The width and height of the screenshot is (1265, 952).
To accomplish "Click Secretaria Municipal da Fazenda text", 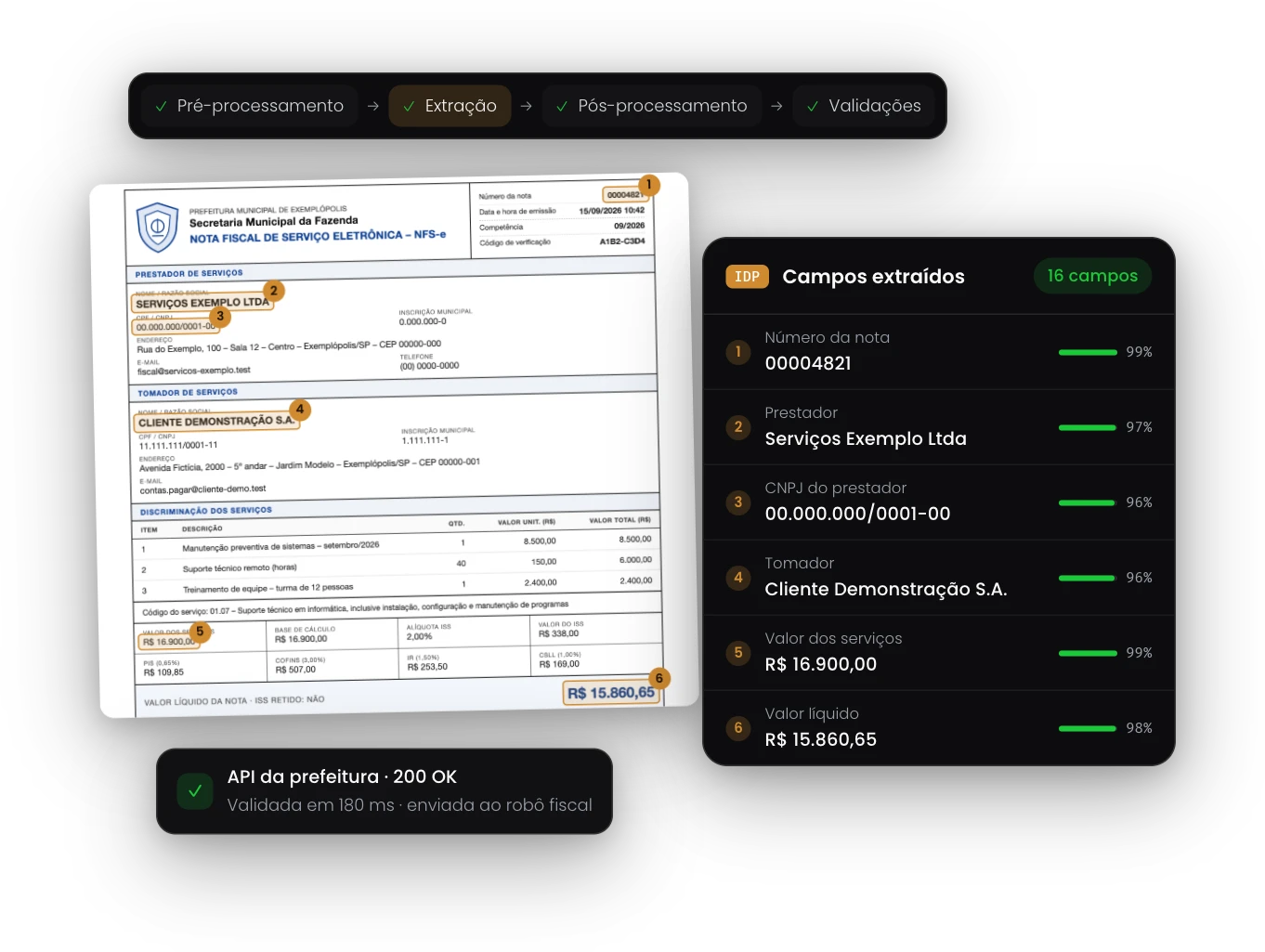I will 273,222.
